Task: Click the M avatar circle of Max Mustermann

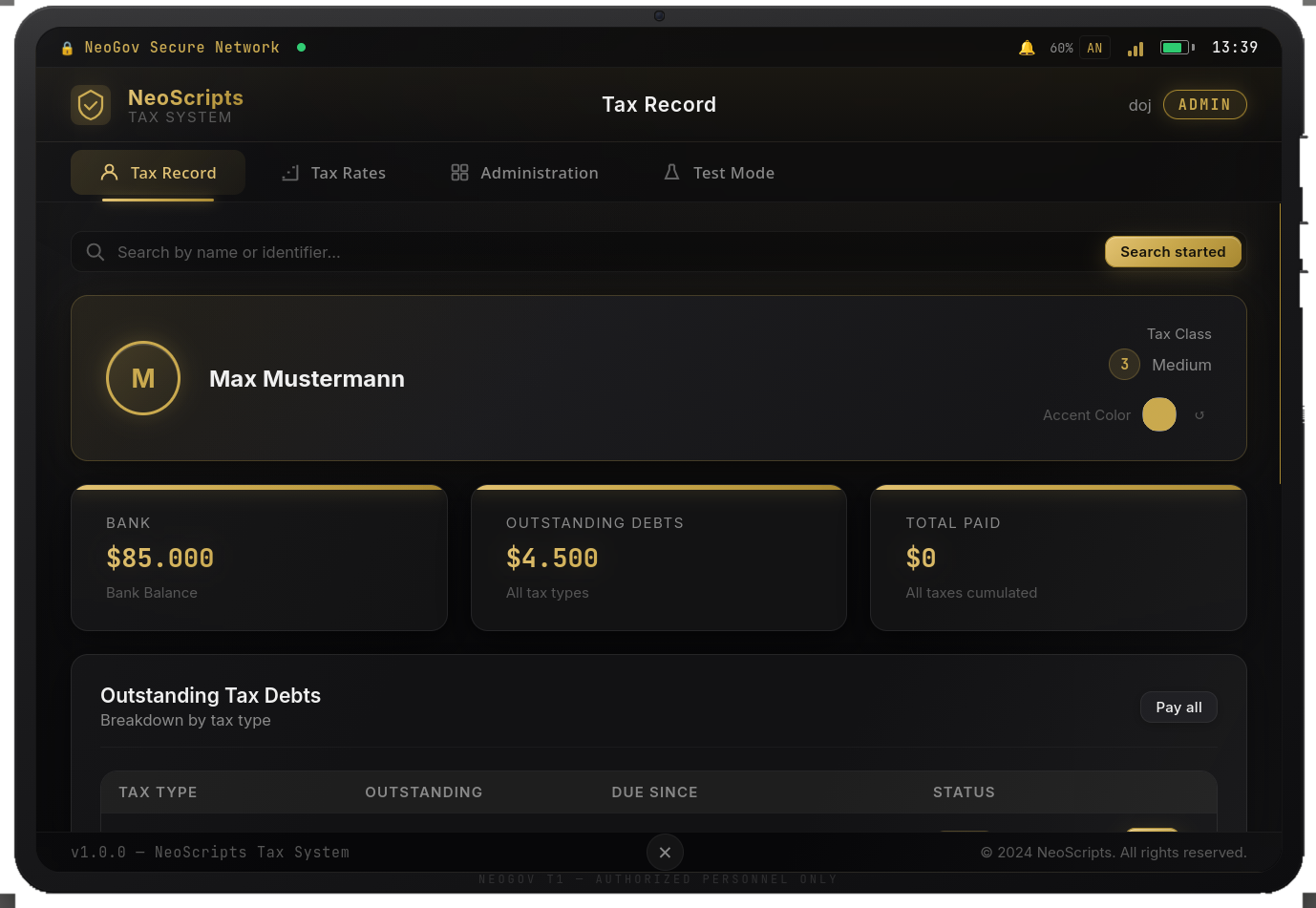Action: [143, 378]
